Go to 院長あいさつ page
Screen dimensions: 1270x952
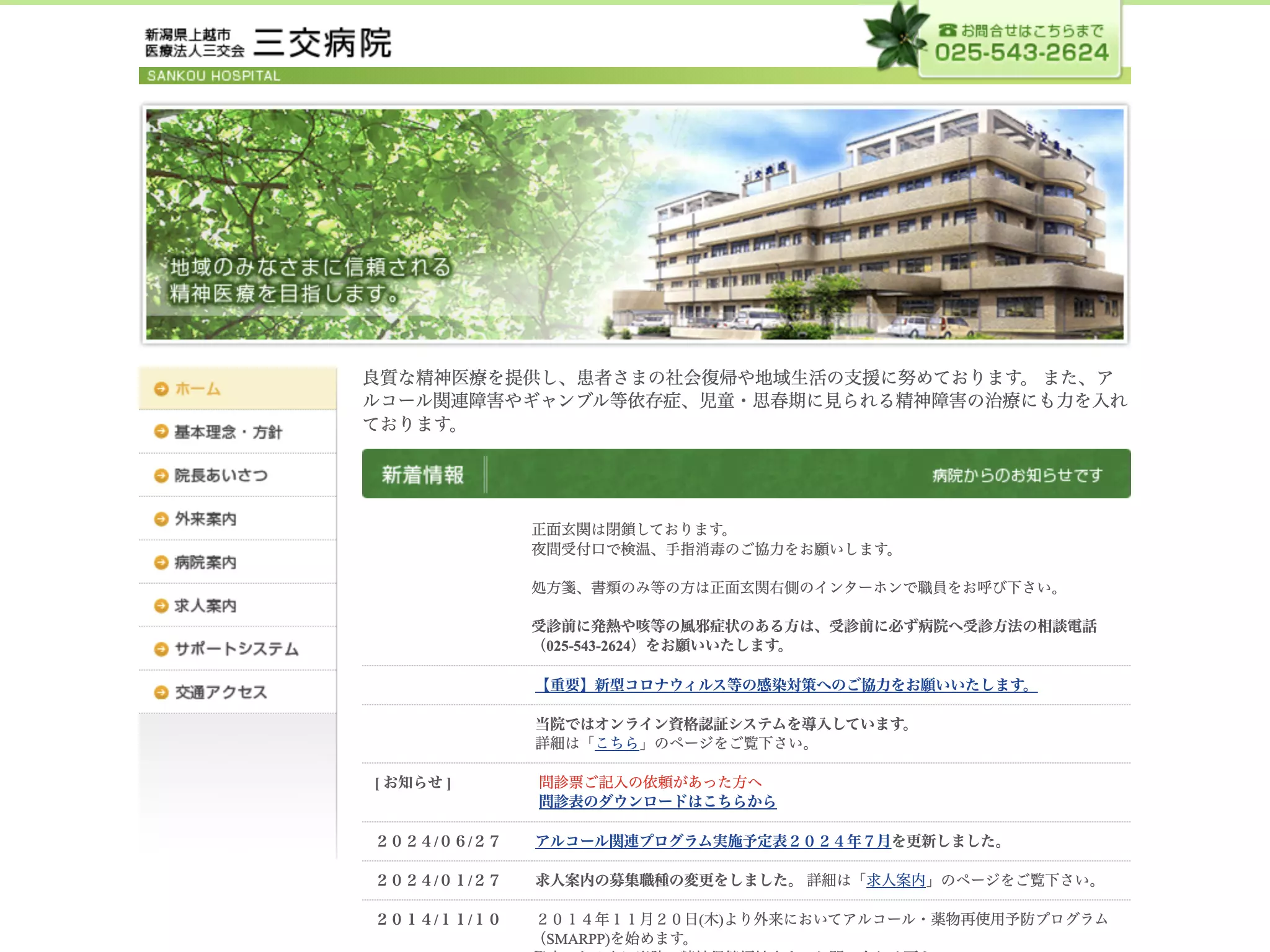tap(238, 475)
